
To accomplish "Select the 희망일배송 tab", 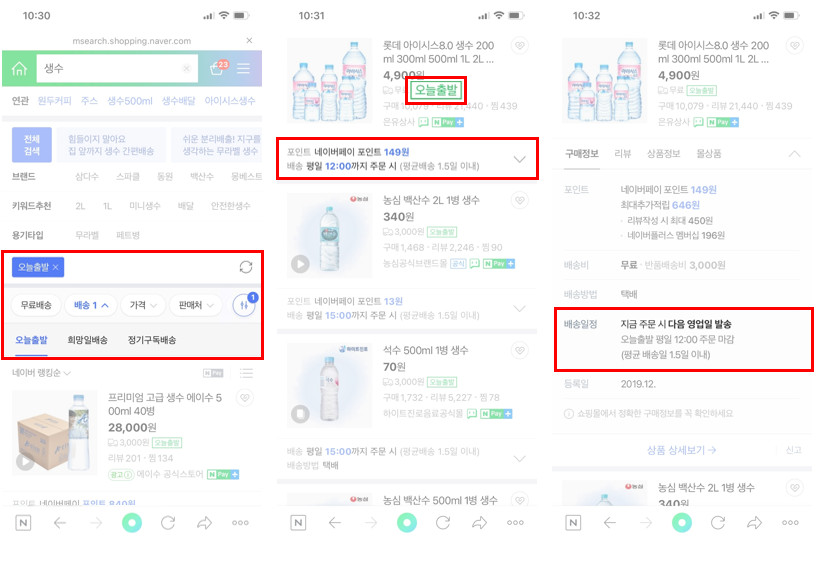I will (x=87, y=340).
